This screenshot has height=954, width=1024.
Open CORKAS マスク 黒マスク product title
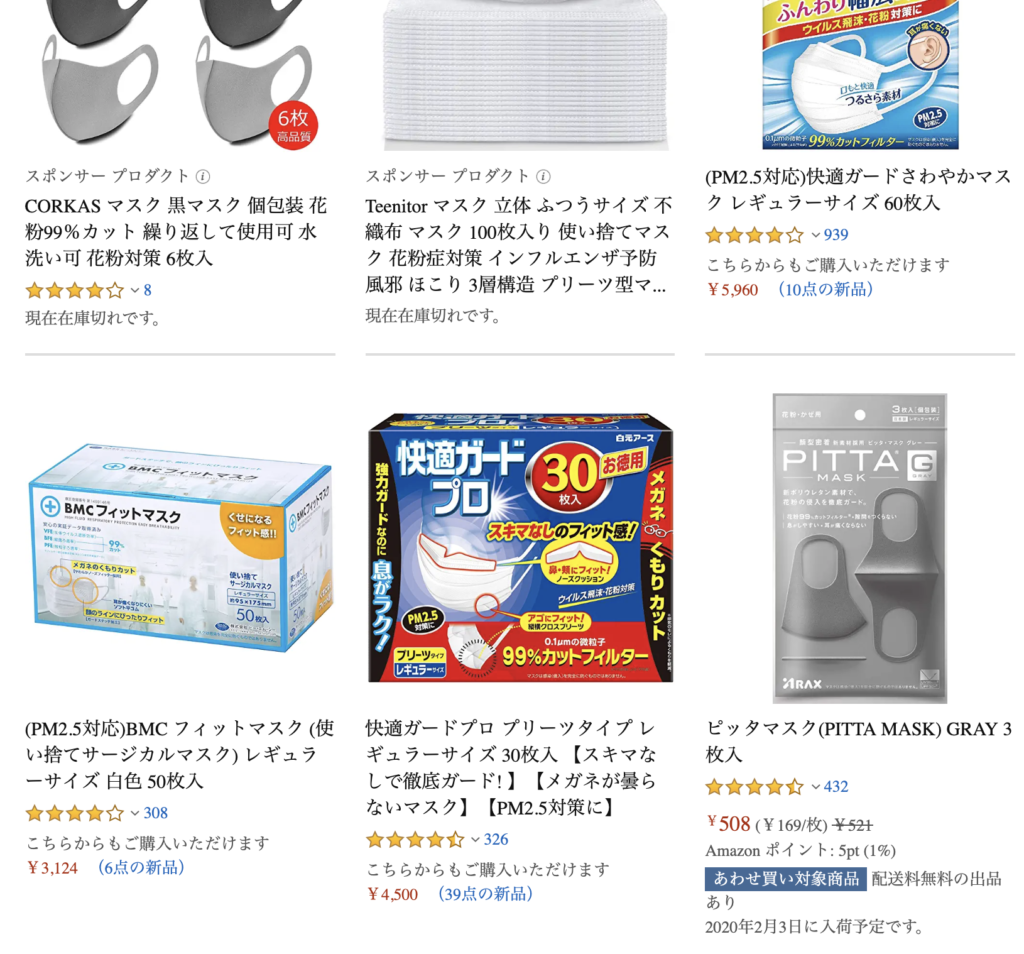click(176, 232)
